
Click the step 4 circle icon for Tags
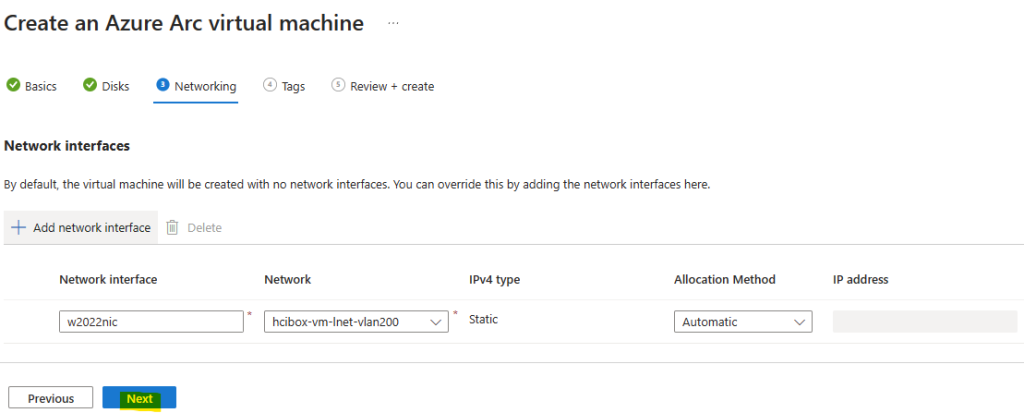[x=270, y=85]
